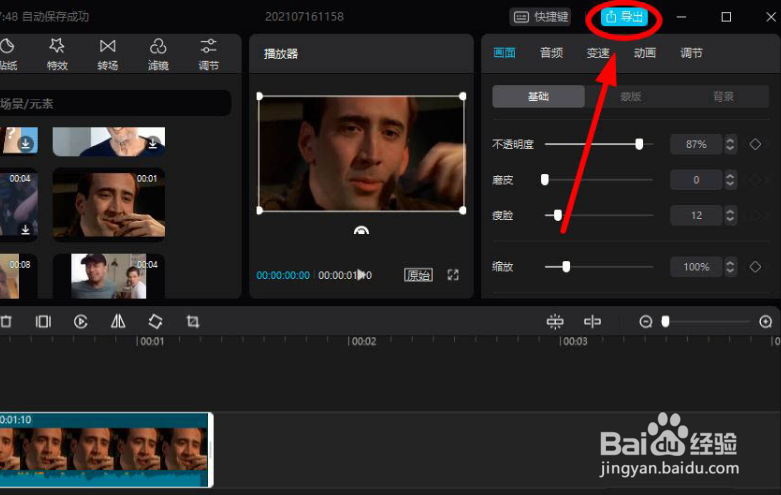Play the video in the player
This screenshot has width=781, height=495.
click(362, 274)
